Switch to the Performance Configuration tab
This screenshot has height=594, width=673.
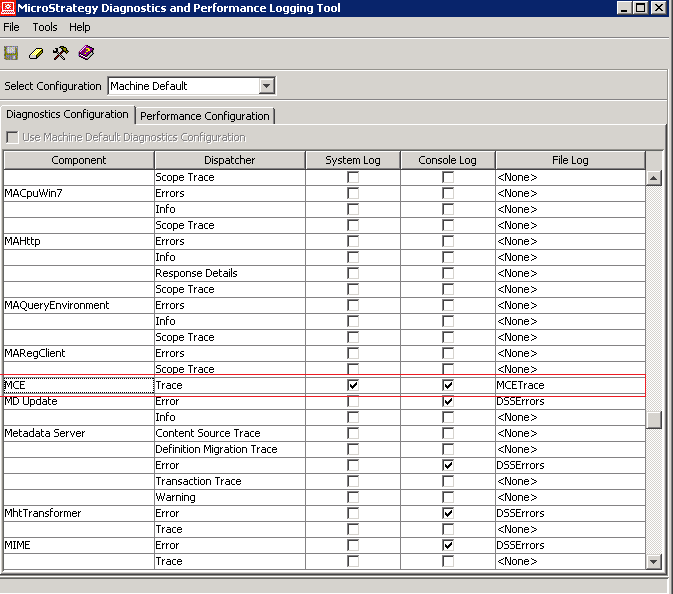[205, 116]
